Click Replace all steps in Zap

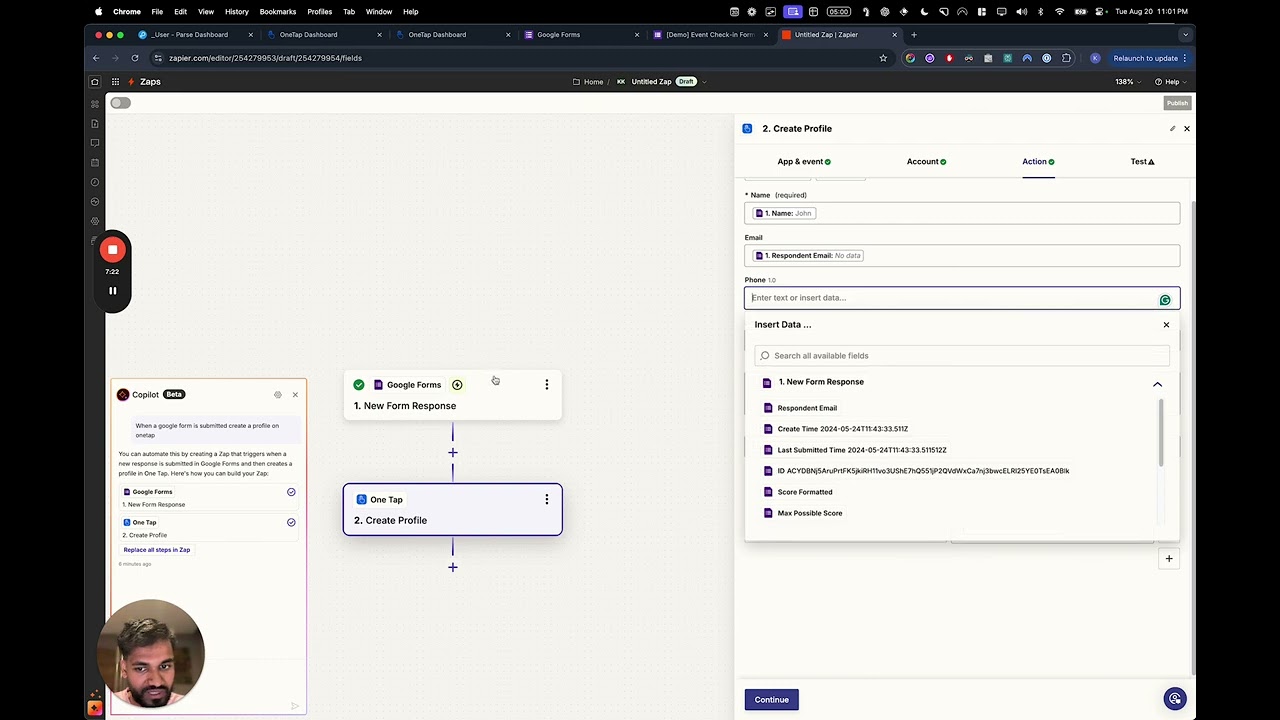coord(157,550)
